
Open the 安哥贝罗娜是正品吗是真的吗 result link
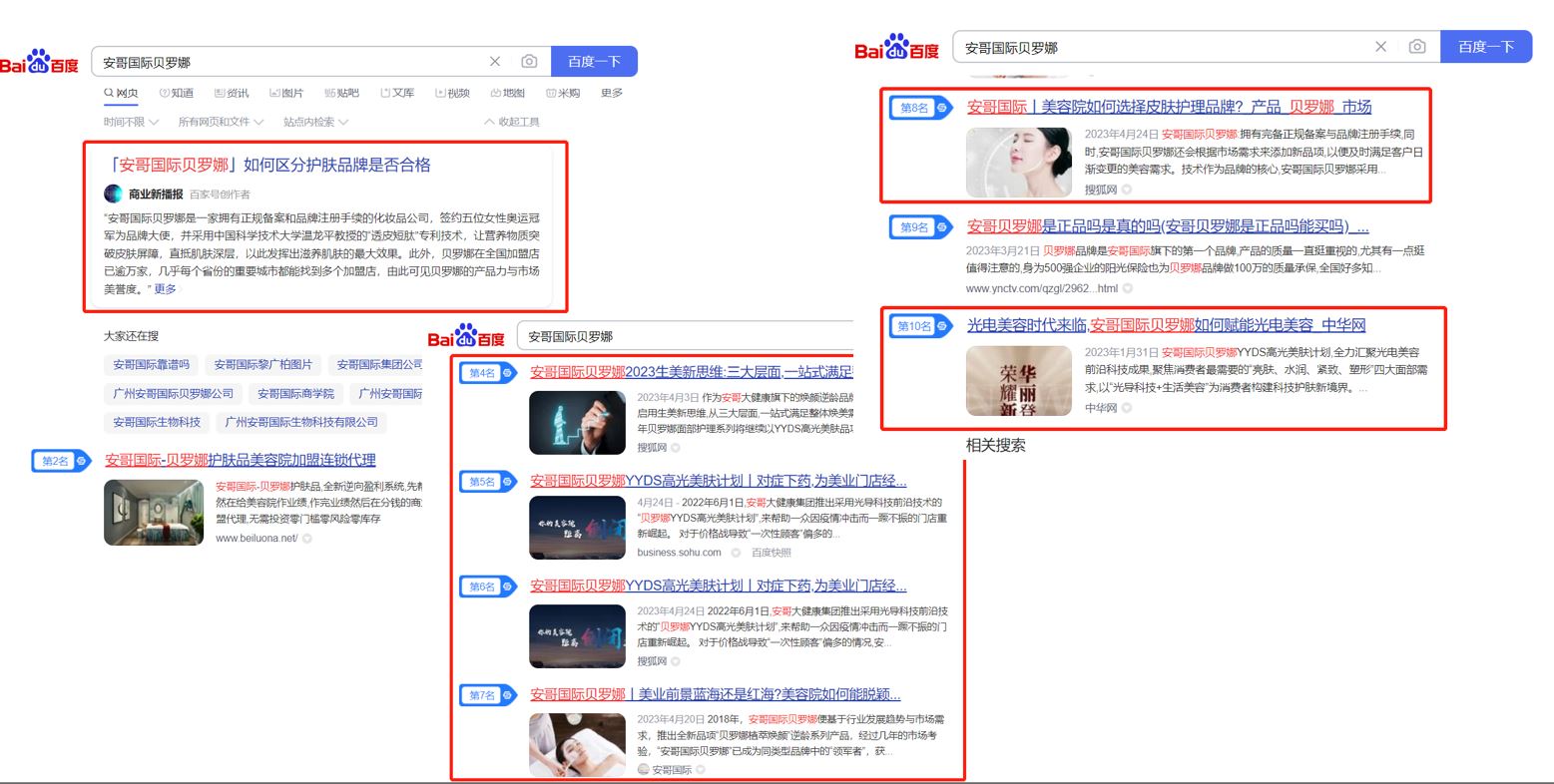pyautogui.click(x=1166, y=226)
